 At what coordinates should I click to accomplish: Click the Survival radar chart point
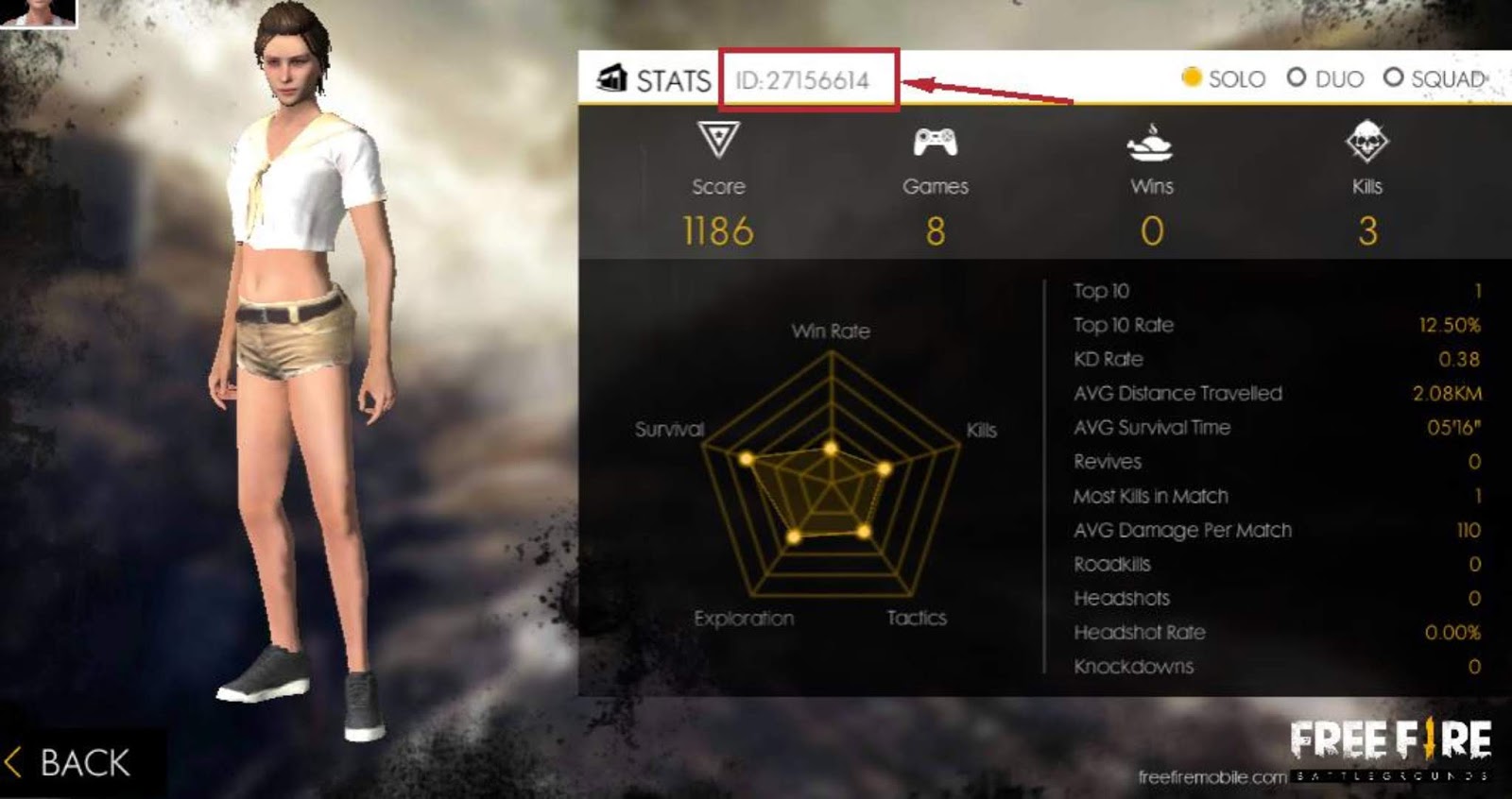[747, 459]
